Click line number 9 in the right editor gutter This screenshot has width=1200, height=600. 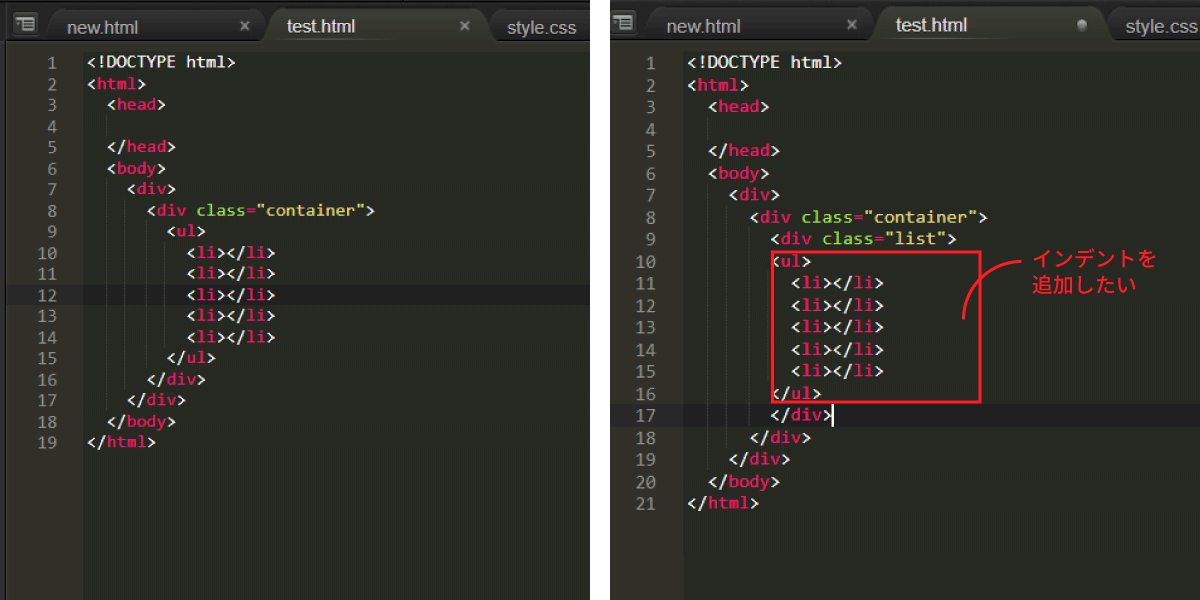point(651,239)
